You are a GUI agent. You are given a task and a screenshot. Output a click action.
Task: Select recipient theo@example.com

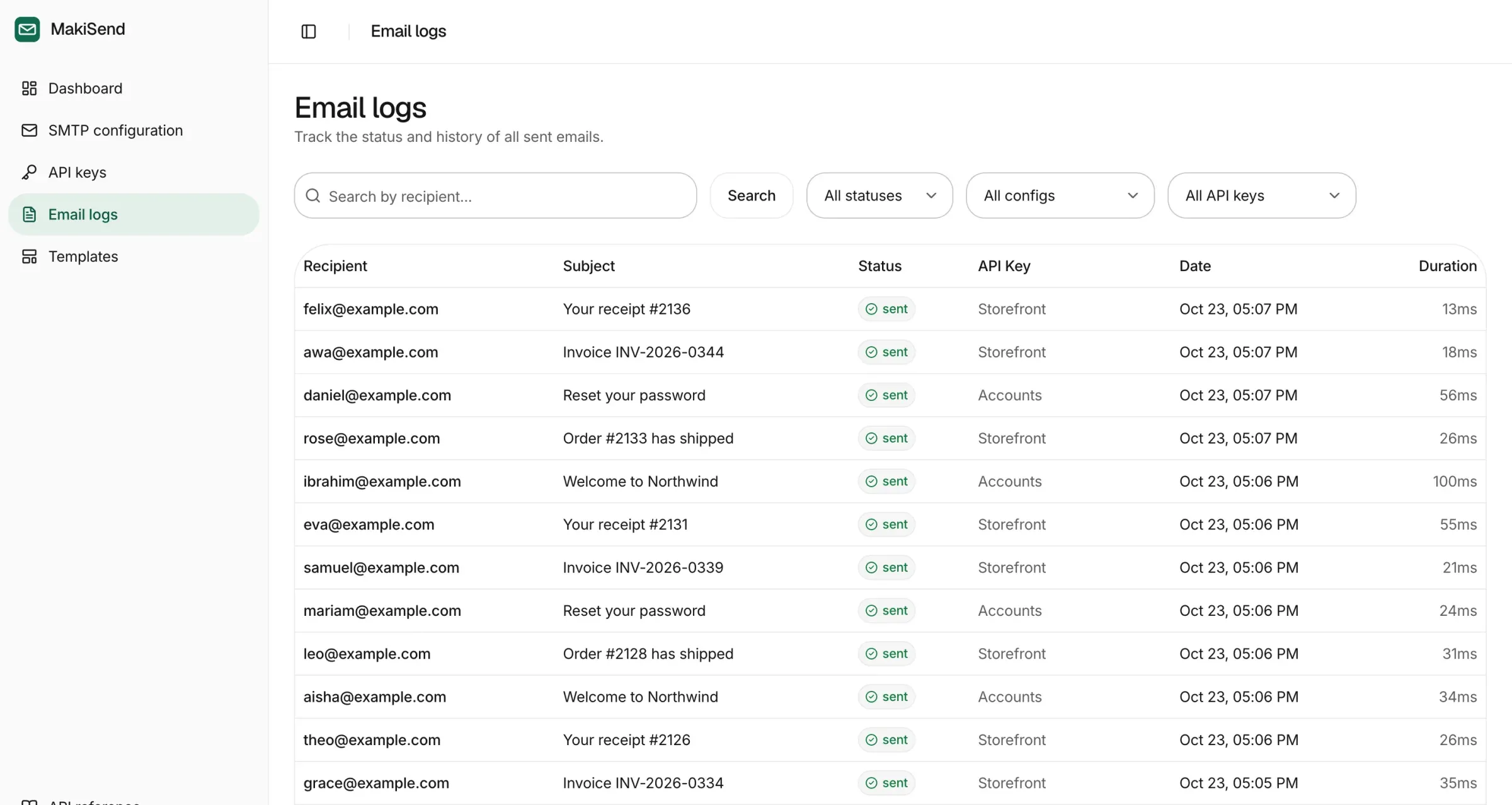coord(372,740)
